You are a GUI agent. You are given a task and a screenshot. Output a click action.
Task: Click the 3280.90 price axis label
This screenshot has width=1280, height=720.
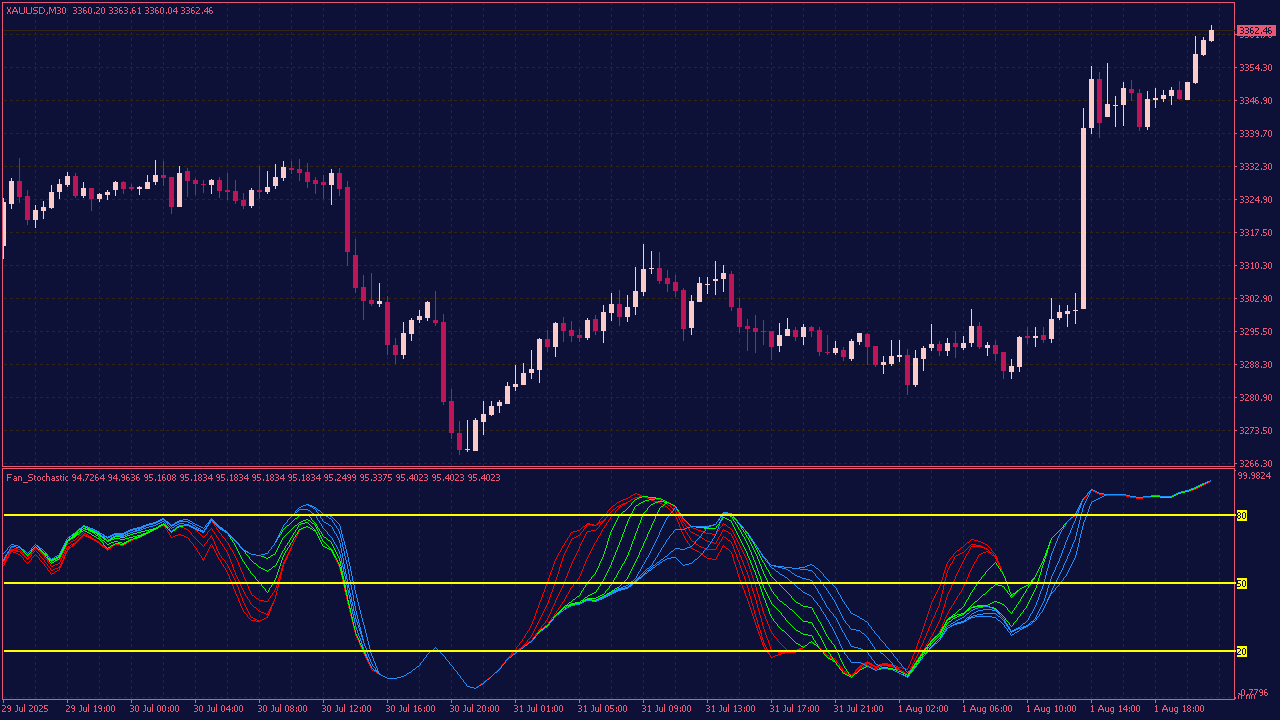tap(1254, 398)
